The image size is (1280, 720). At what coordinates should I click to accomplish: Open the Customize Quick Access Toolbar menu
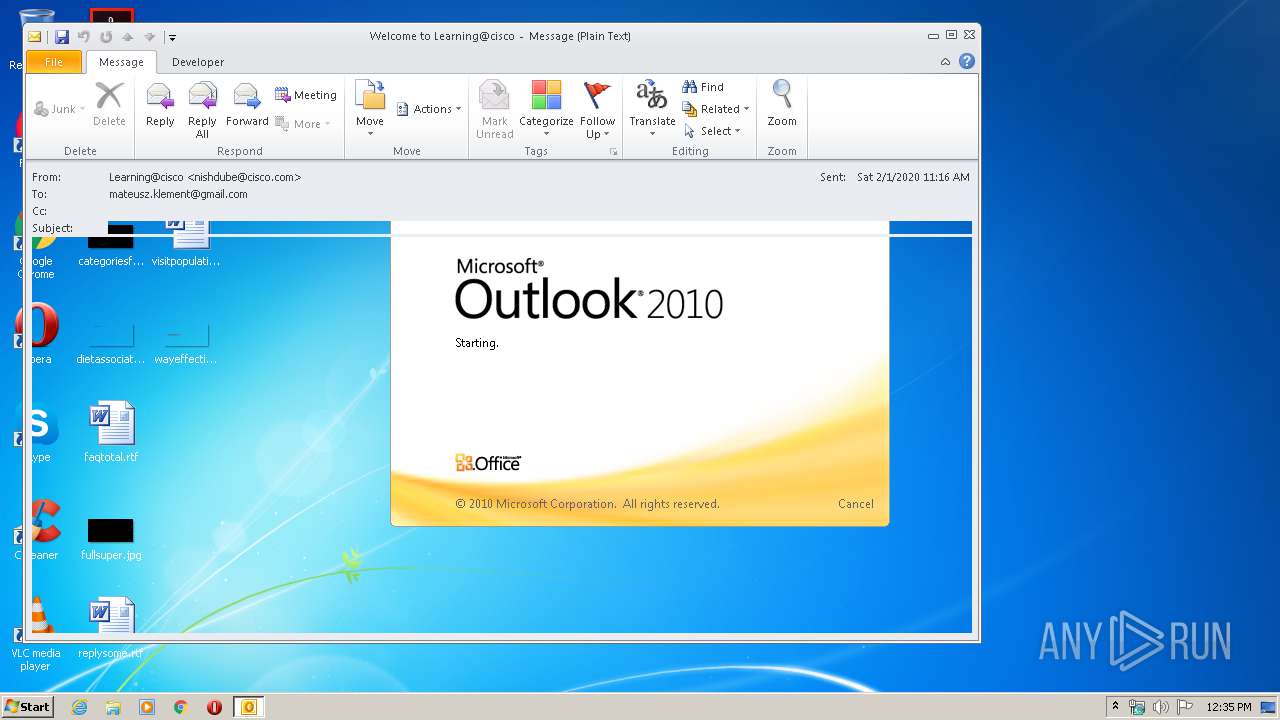tap(172, 37)
